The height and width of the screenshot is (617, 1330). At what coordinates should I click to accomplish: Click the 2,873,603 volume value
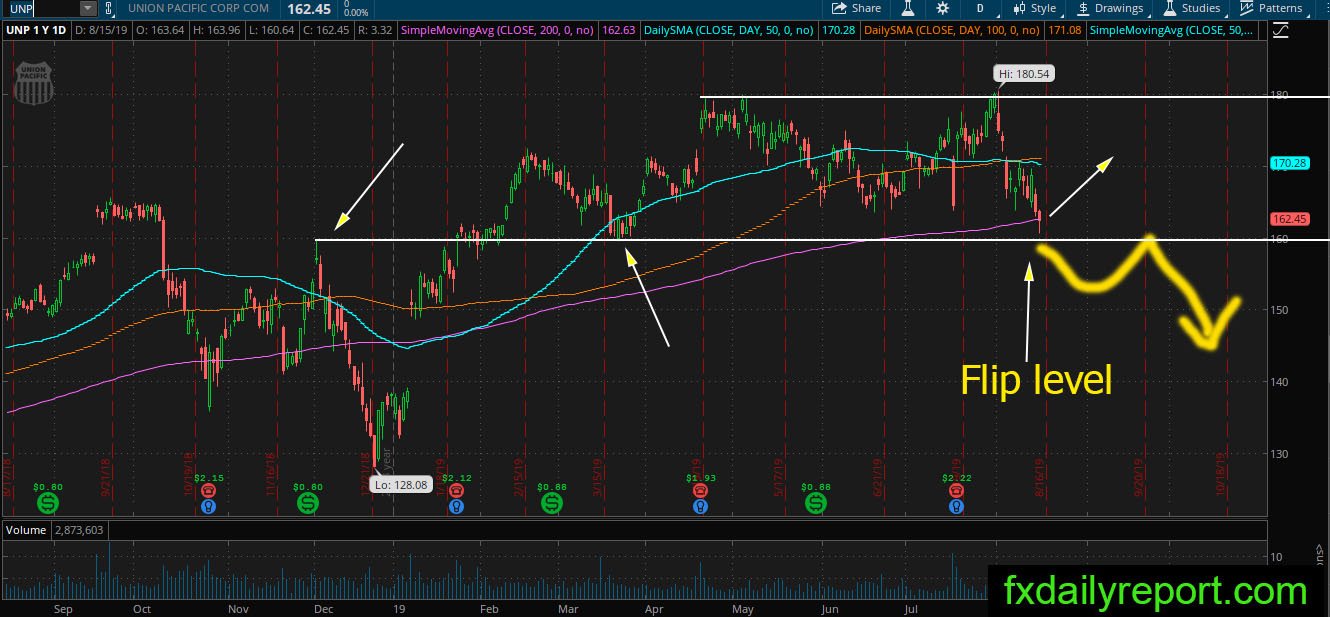[79, 530]
